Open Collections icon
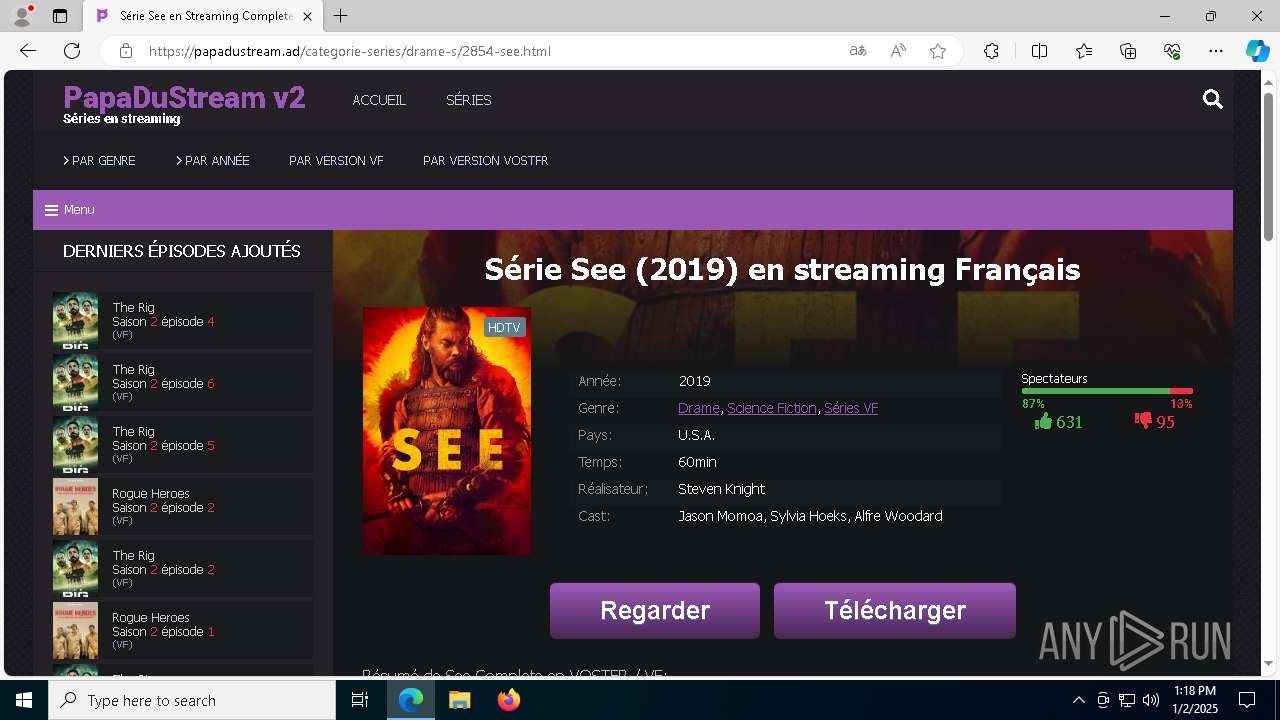The image size is (1280, 720). pyautogui.click(x=1128, y=51)
